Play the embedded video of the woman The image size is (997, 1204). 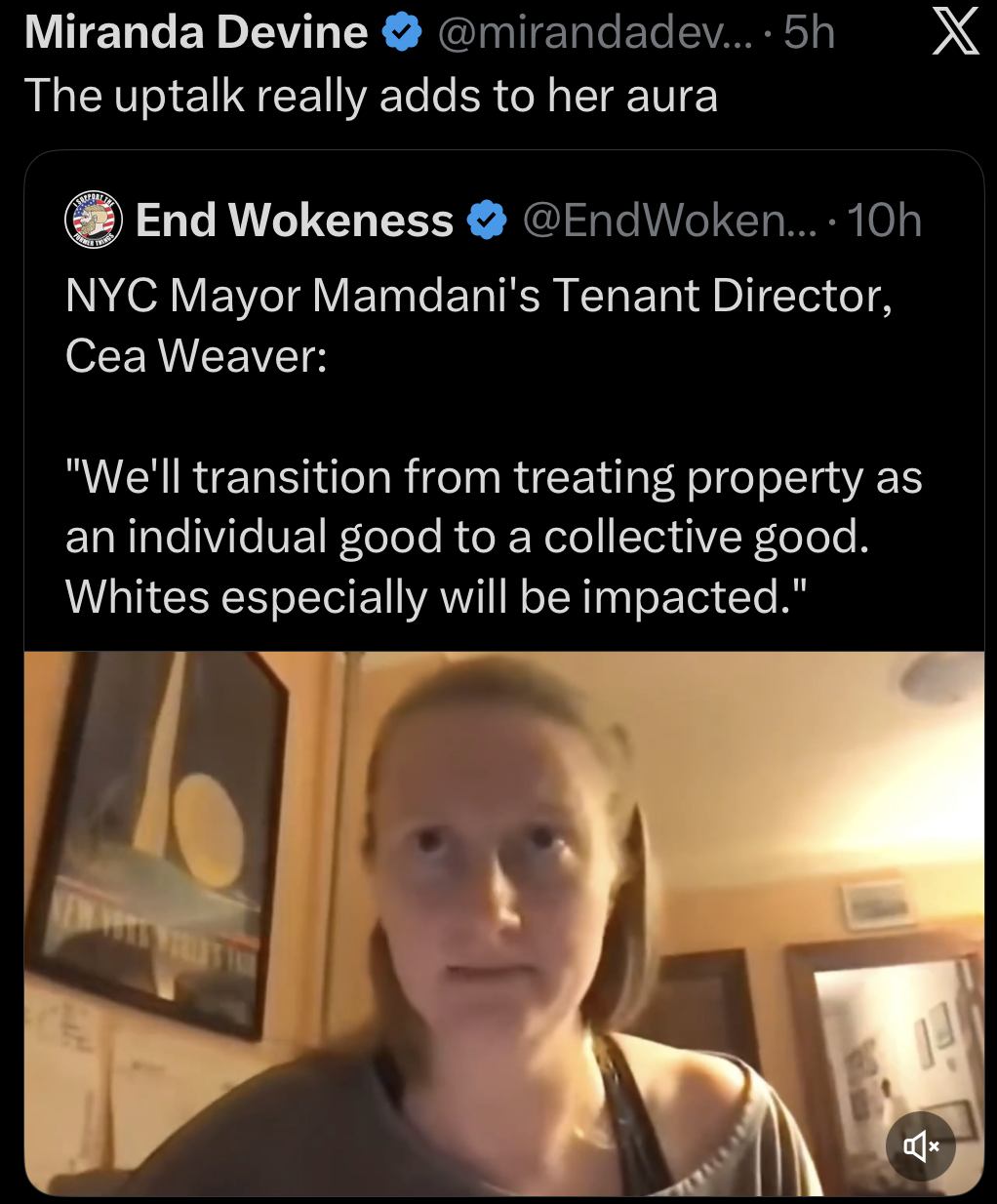click(504, 923)
